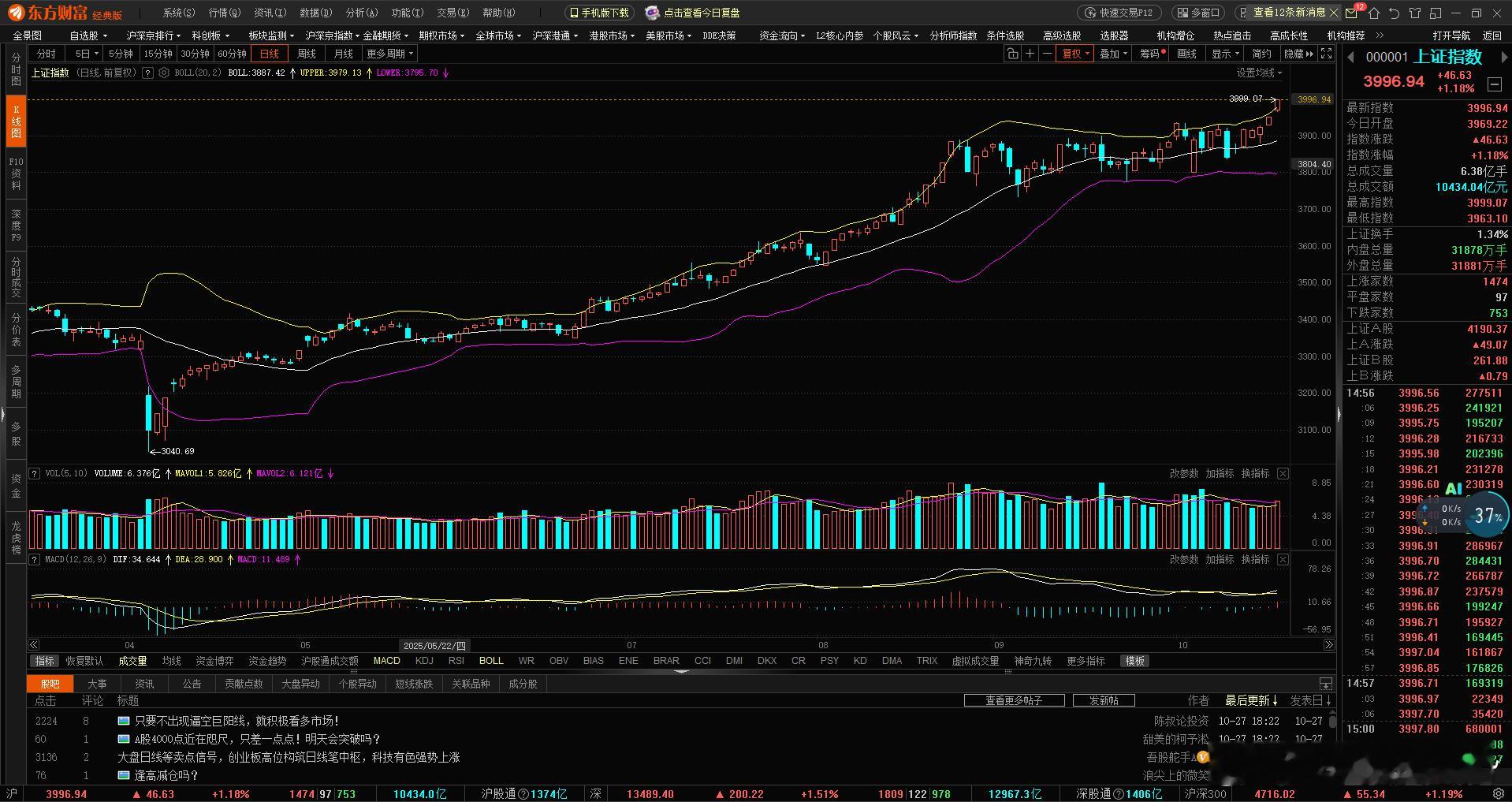Switch to 30分钟 chart period
Viewport: 1512px width, 802px height.
click(x=195, y=54)
